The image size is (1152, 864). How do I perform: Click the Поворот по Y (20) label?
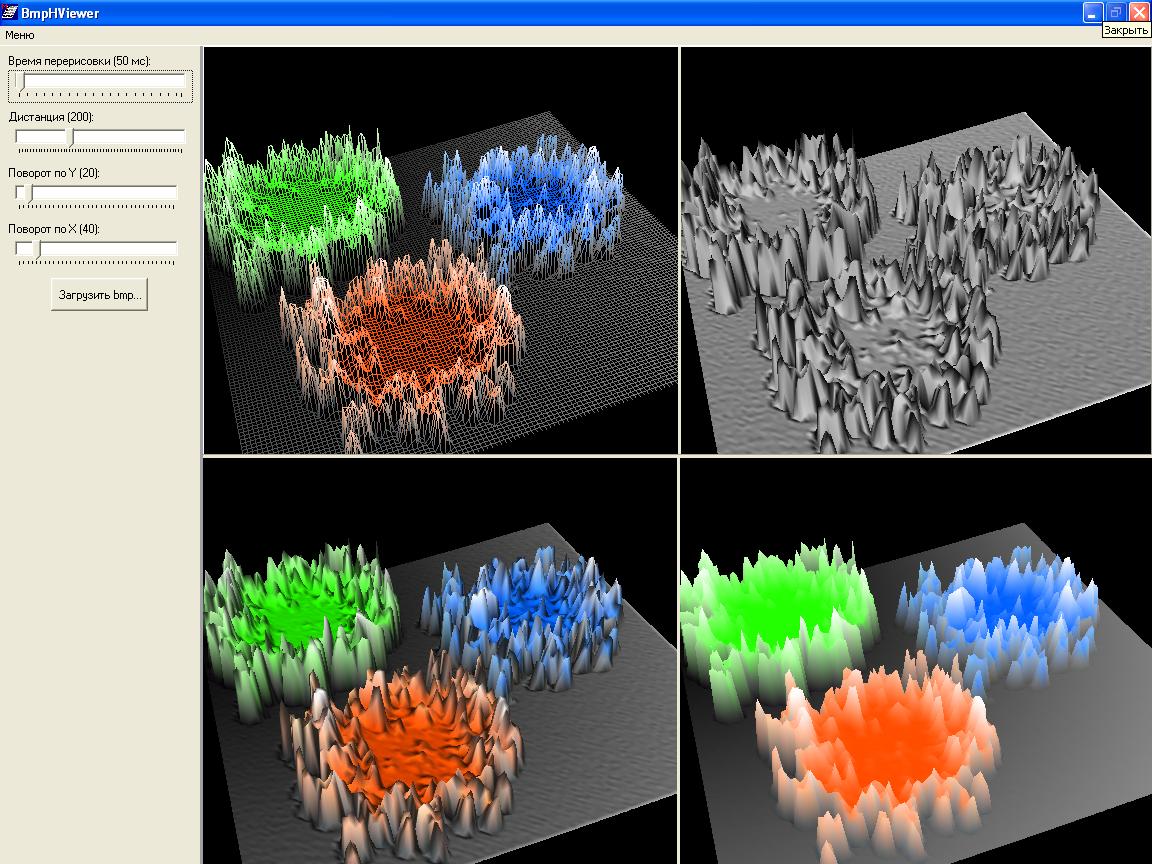pyautogui.click(x=54, y=173)
